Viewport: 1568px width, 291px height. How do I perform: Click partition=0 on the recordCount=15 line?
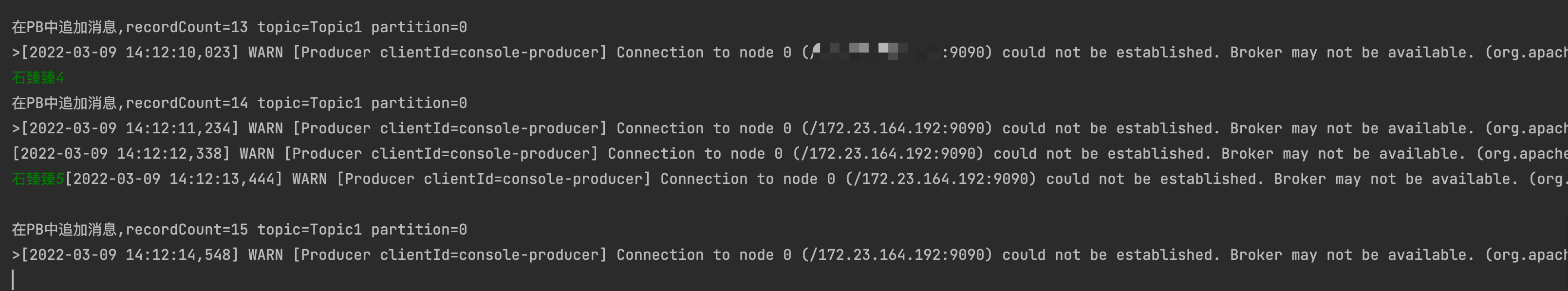[419, 230]
